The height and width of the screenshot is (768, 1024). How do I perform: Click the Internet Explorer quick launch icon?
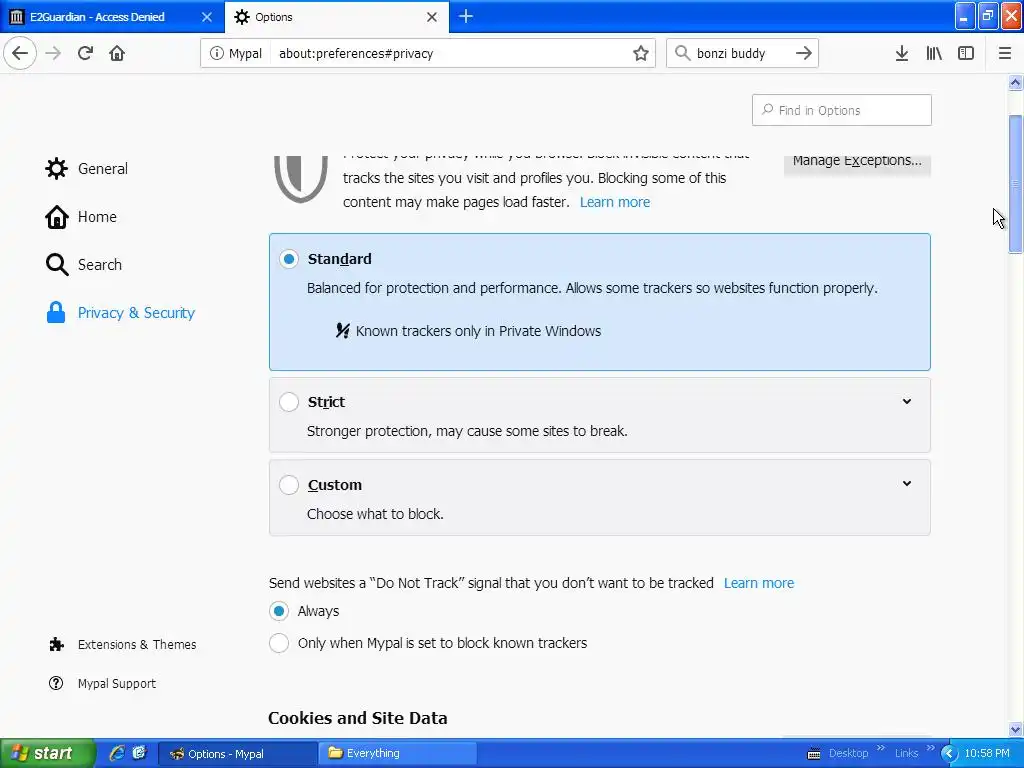(x=117, y=753)
